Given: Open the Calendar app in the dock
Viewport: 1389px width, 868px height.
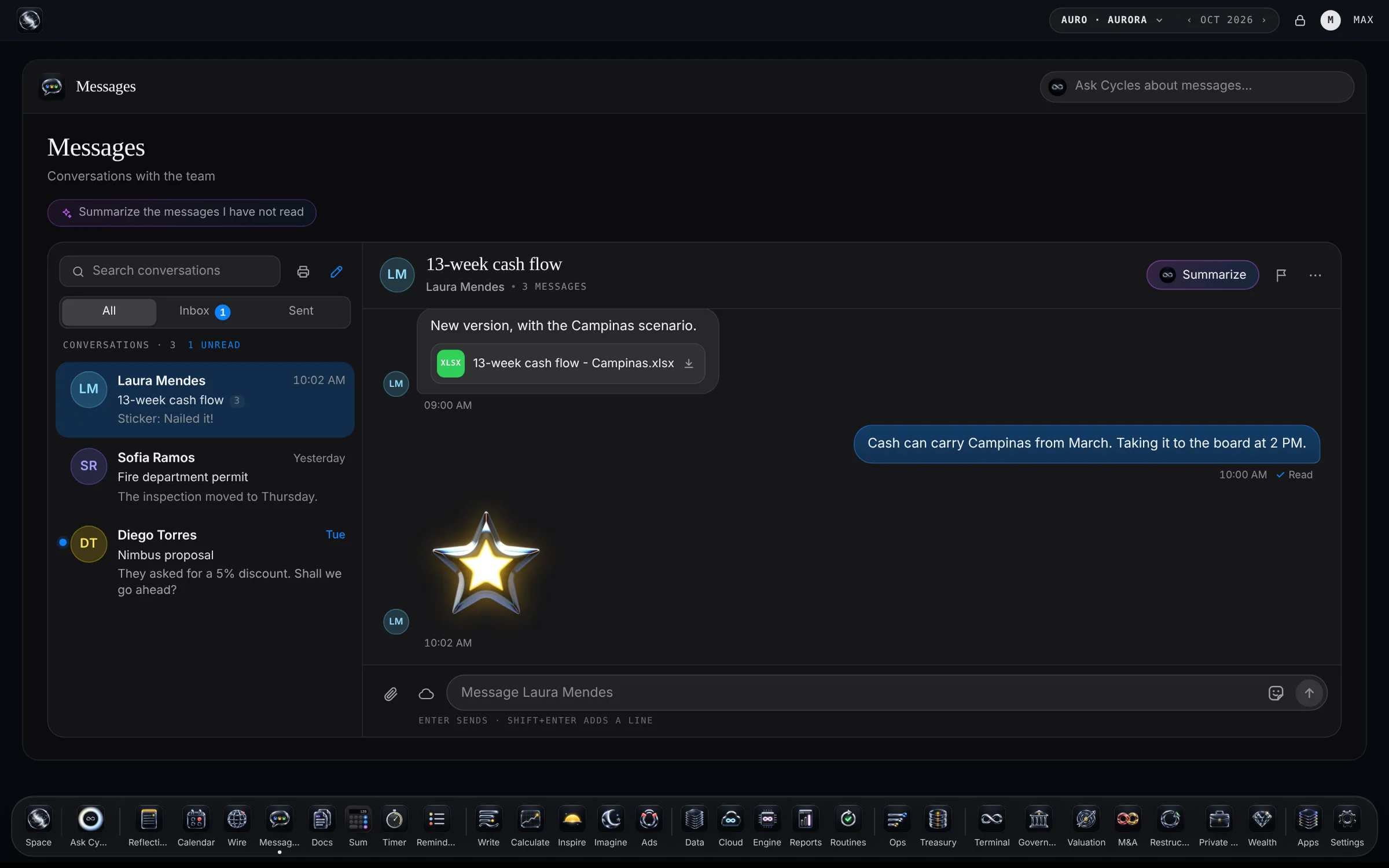Looking at the screenshot, I should coord(196,826).
